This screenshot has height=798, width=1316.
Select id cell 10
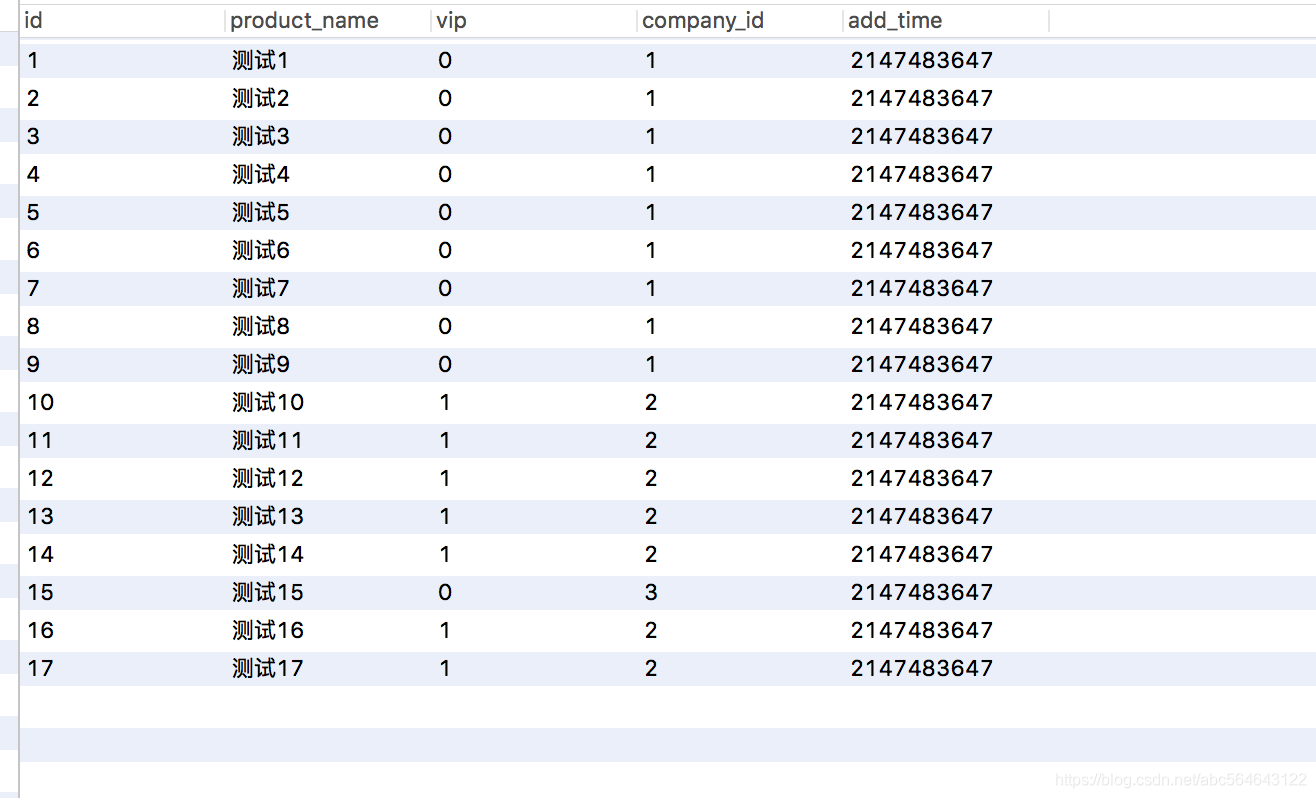(x=41, y=403)
